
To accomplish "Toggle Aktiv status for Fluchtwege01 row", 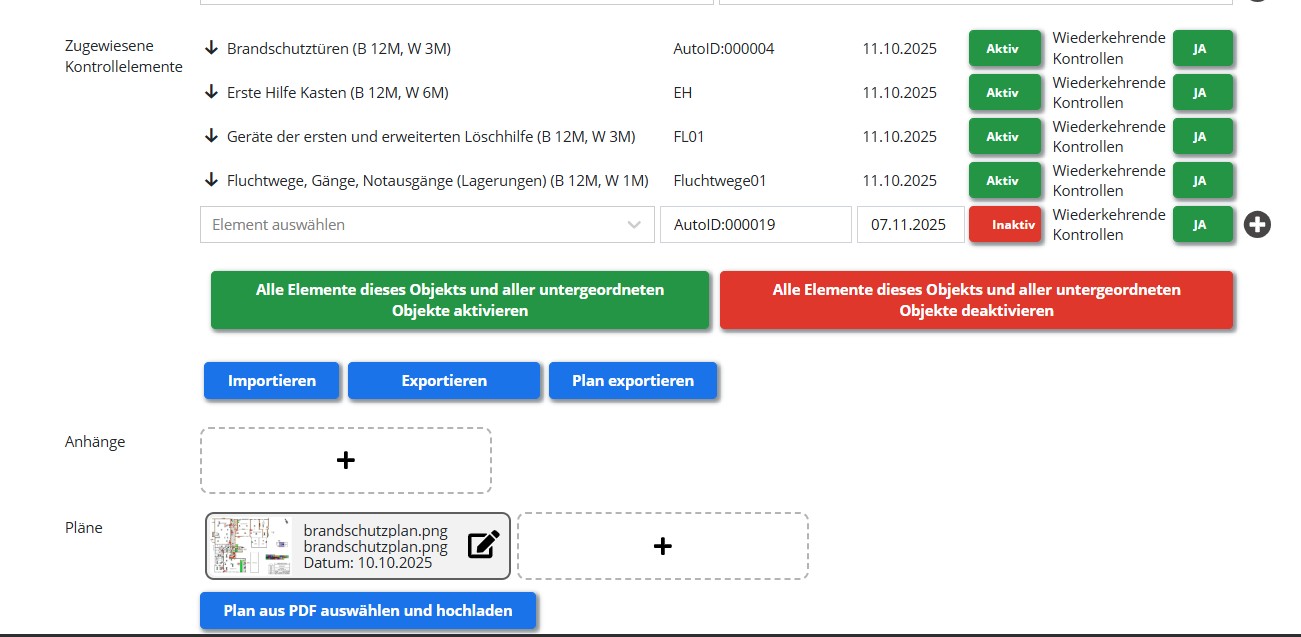I will click(1003, 181).
